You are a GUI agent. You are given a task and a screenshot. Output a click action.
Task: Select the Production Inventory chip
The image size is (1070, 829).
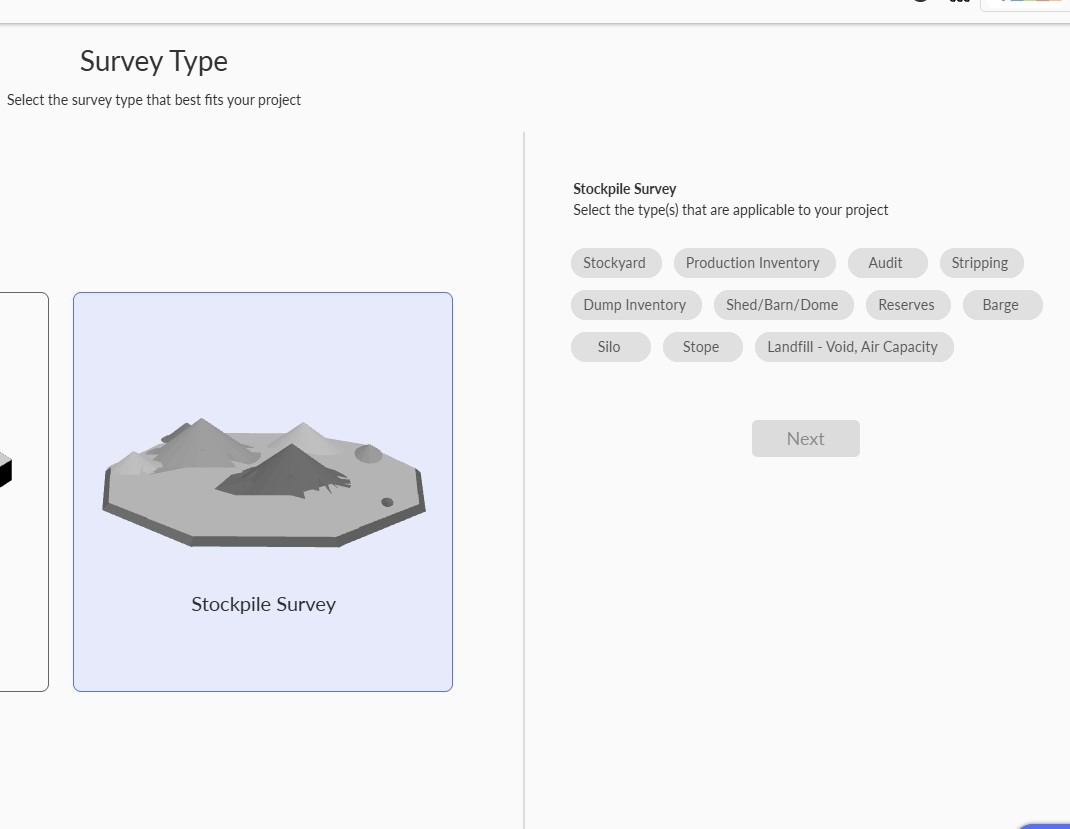[754, 263]
